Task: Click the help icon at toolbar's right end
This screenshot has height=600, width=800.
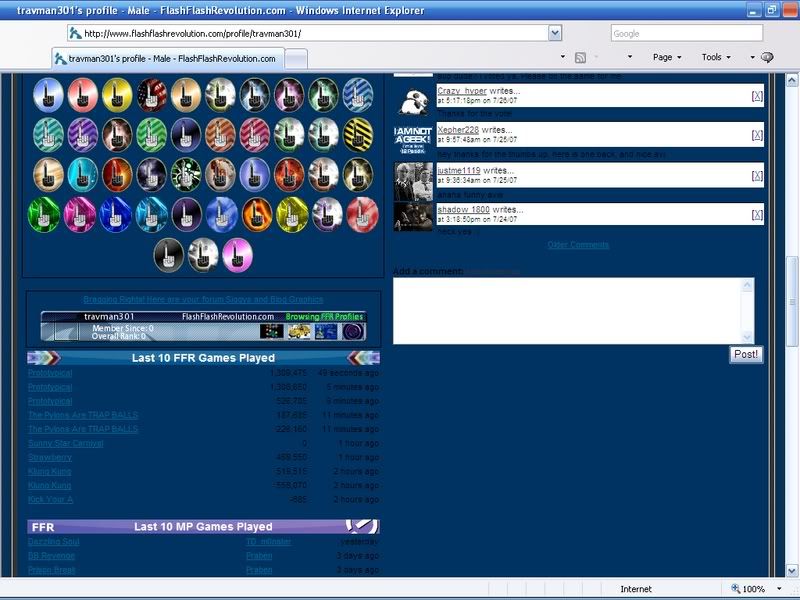Action: click(x=768, y=57)
